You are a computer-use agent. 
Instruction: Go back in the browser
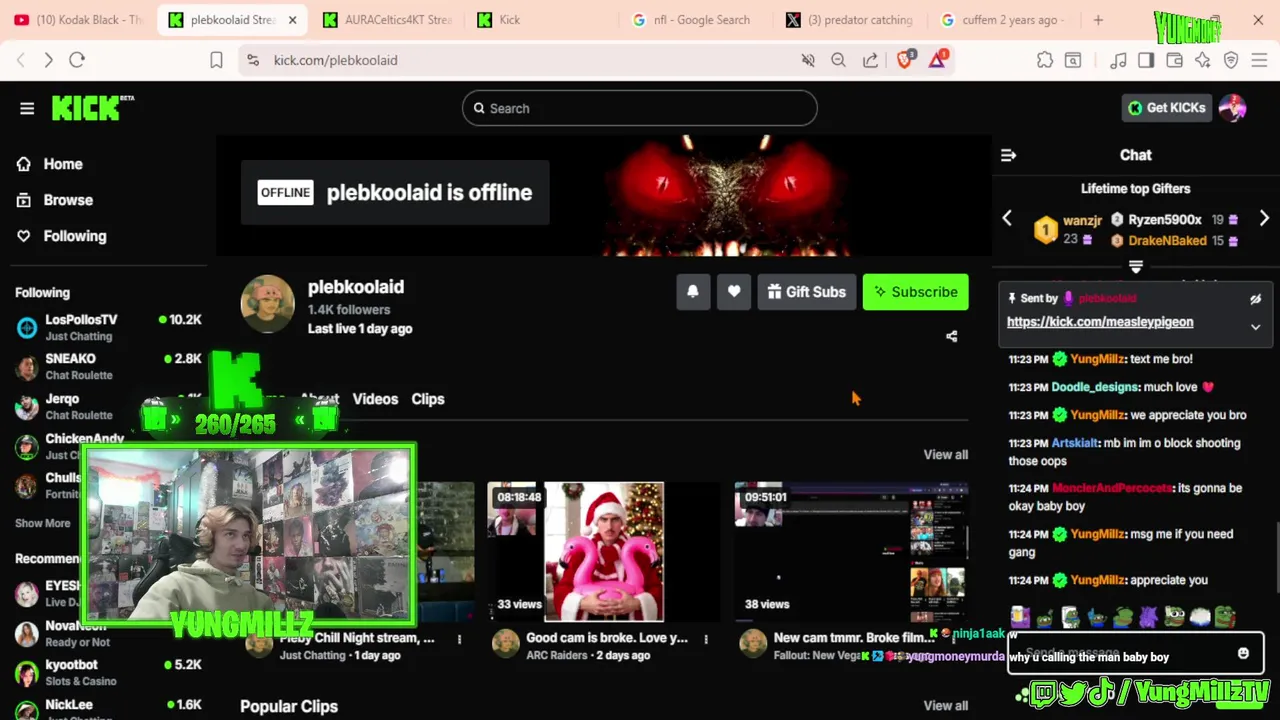[21, 60]
